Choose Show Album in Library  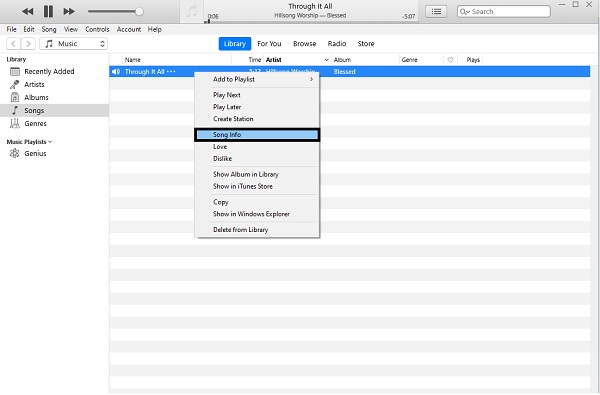click(x=257, y=174)
